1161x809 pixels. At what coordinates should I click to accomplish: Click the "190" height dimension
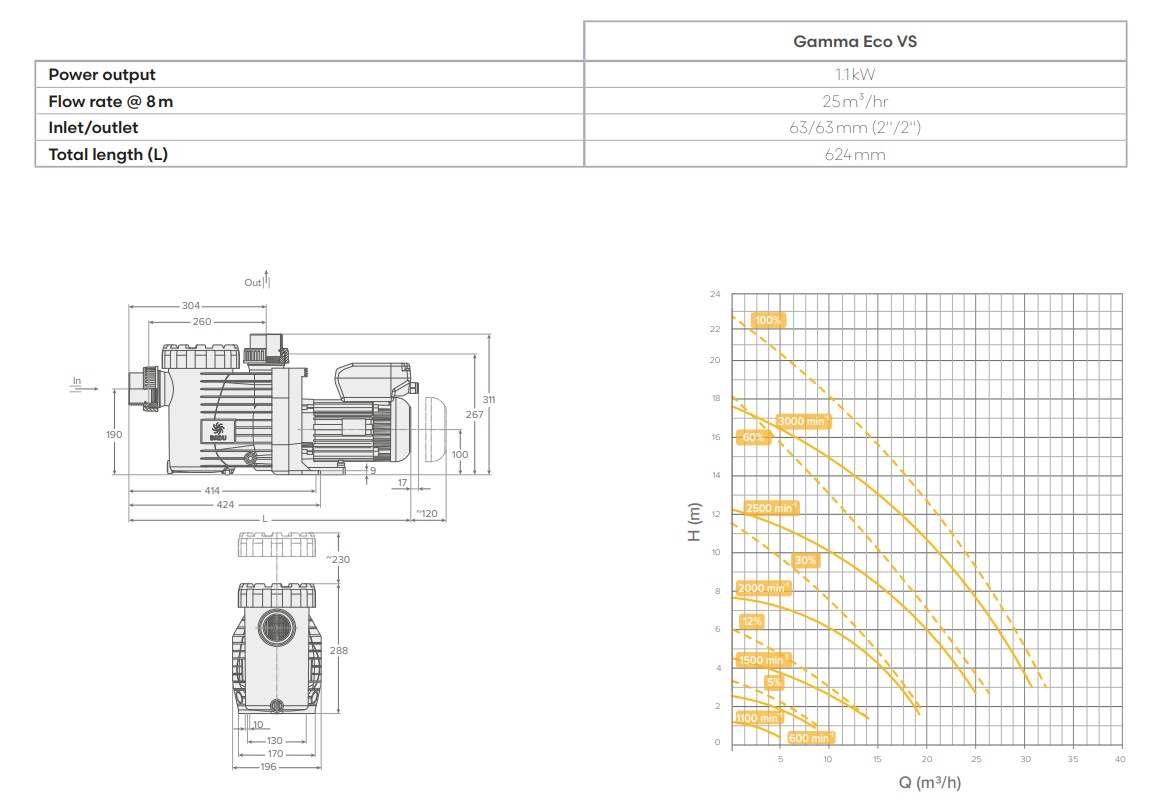pos(114,434)
